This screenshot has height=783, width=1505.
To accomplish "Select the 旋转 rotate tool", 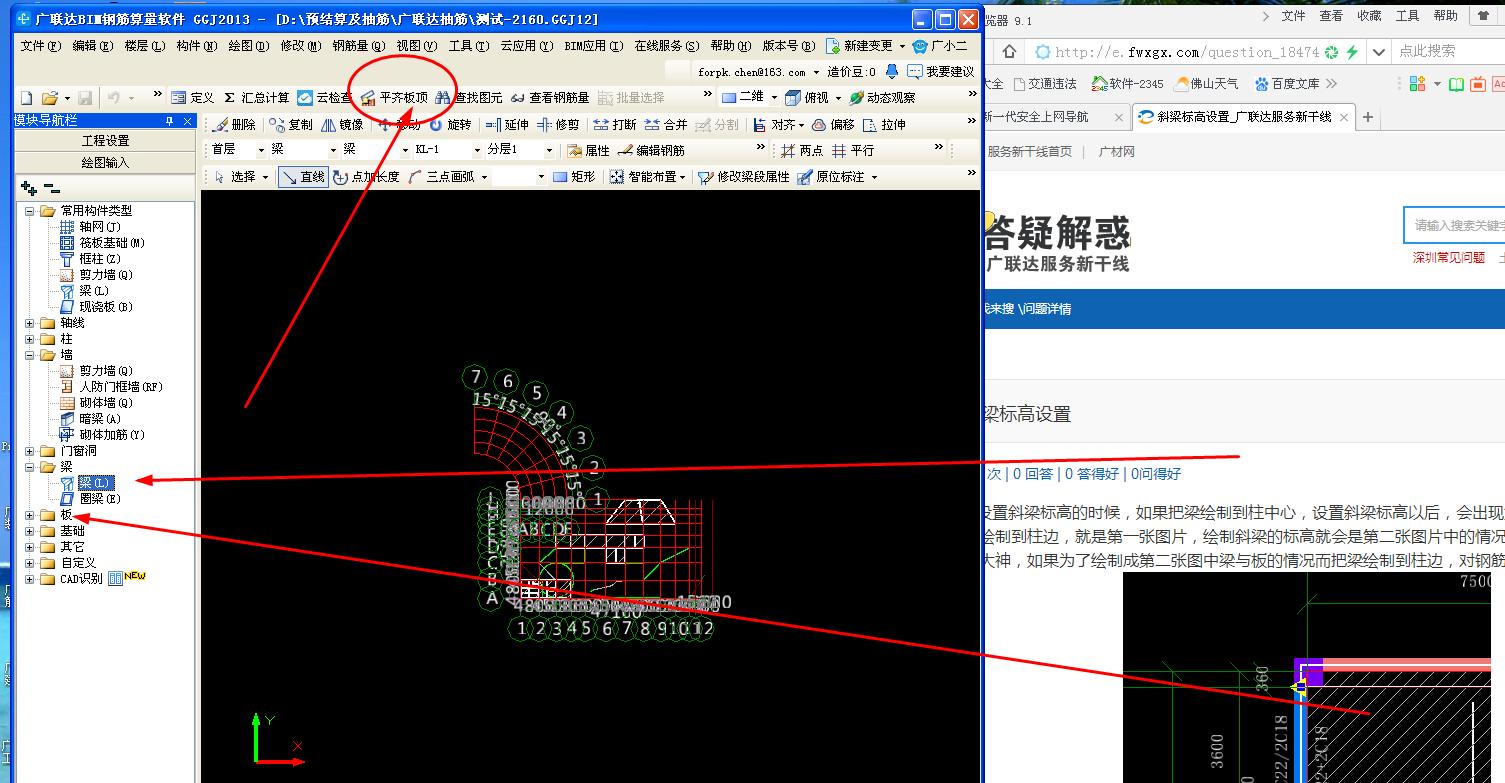I will coord(450,125).
